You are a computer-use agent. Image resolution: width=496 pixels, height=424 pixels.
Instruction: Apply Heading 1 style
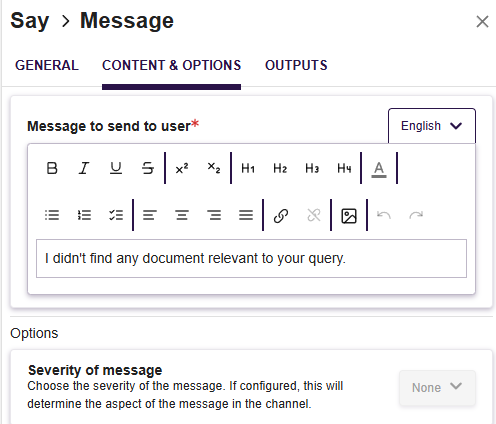click(248, 168)
